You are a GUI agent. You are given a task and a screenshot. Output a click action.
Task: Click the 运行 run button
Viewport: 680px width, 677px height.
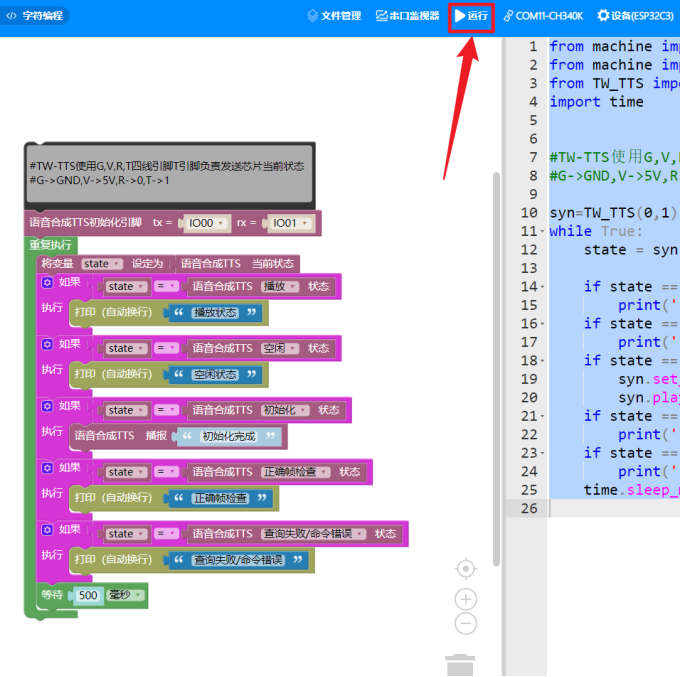click(x=471, y=16)
